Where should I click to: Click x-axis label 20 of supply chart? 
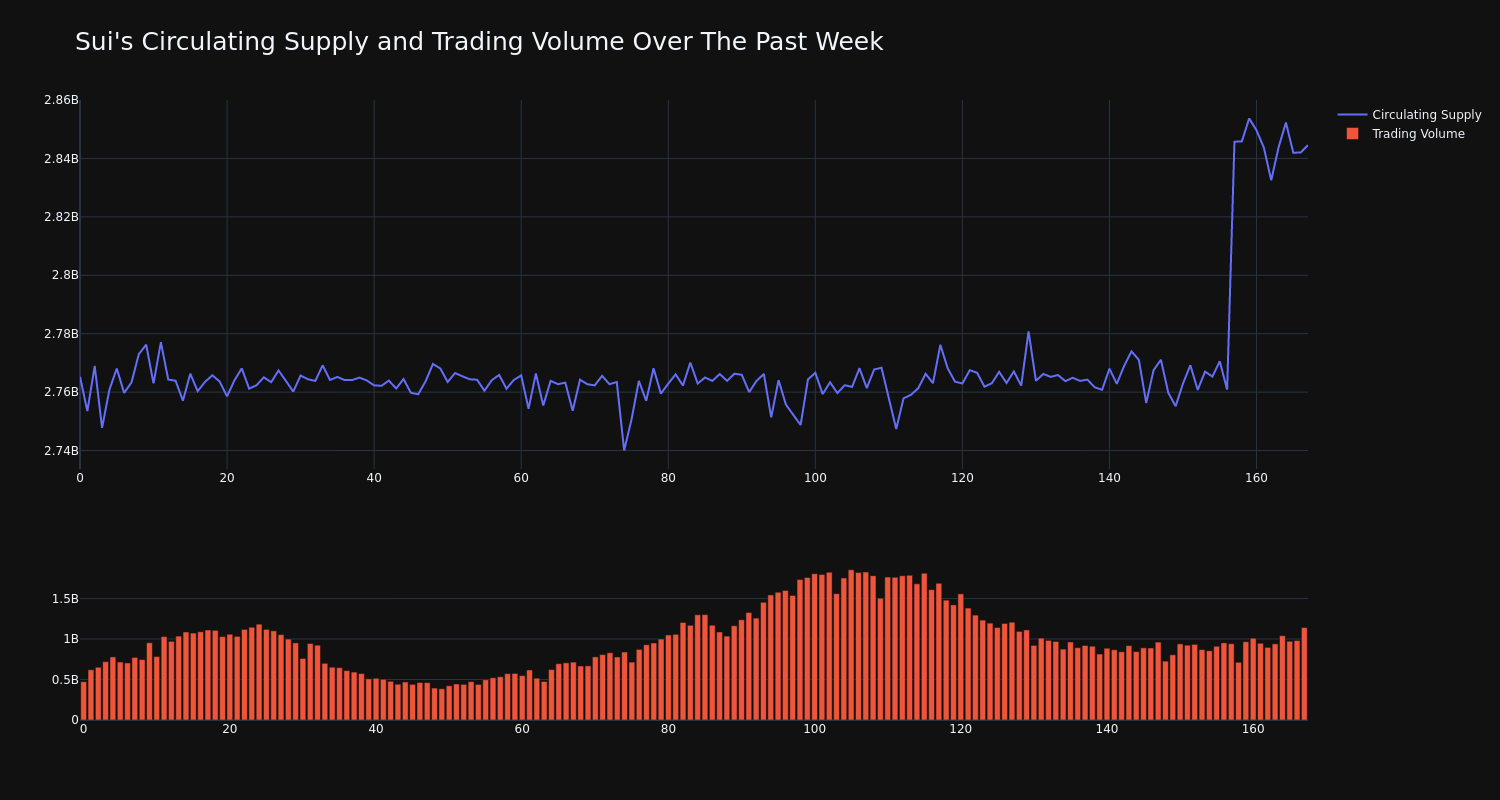(x=227, y=478)
